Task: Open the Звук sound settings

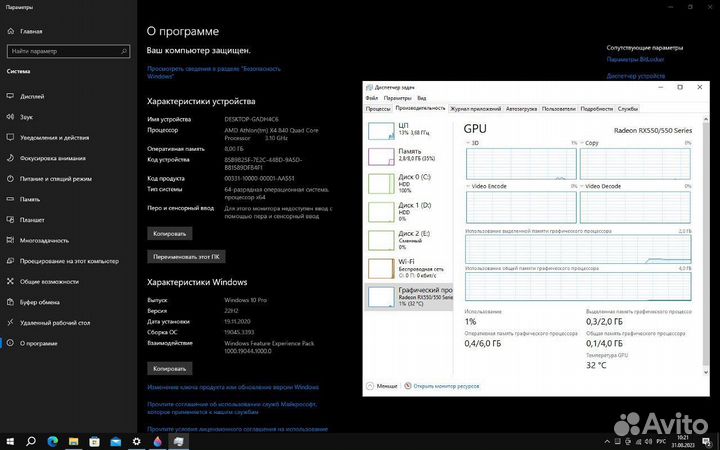Action: [27, 117]
